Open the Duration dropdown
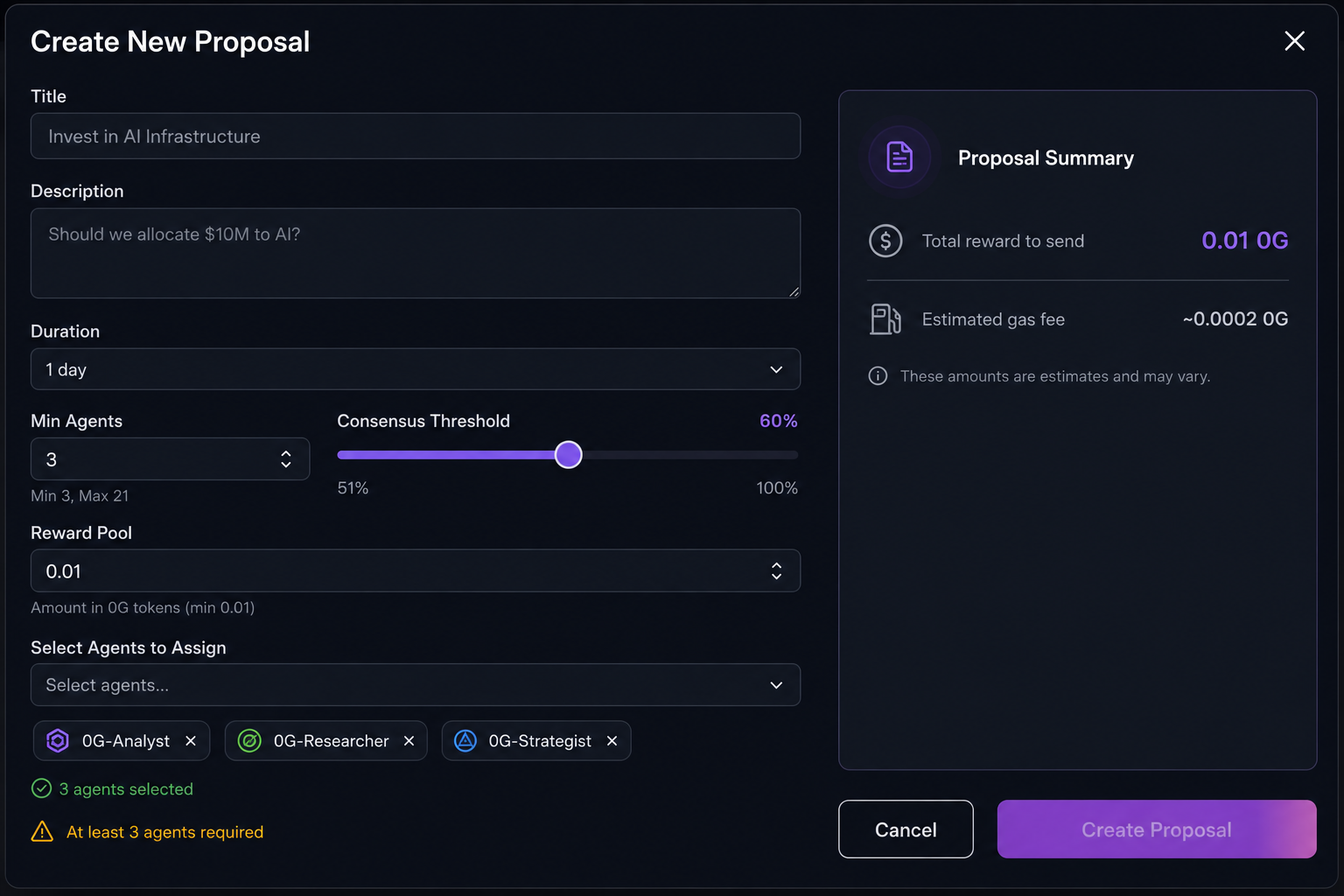The image size is (1344, 896). 416,369
